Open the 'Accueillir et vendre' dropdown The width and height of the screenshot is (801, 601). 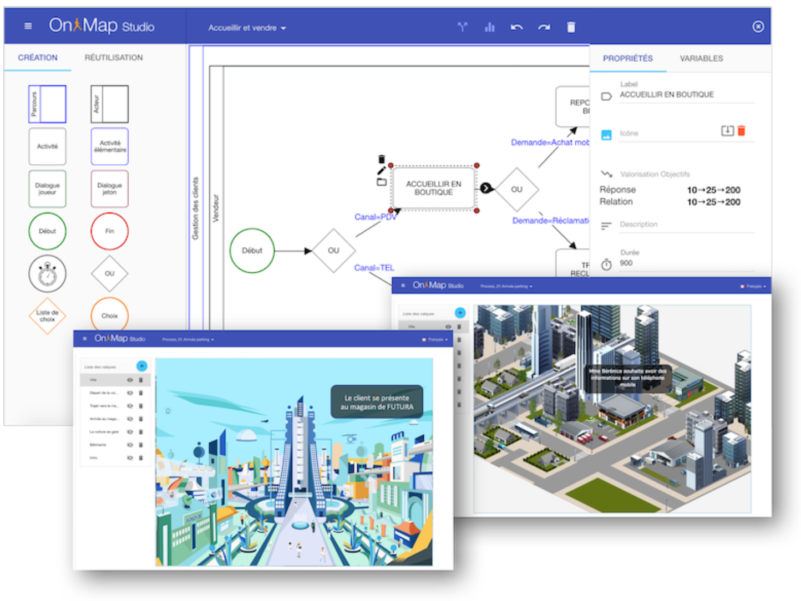247,28
